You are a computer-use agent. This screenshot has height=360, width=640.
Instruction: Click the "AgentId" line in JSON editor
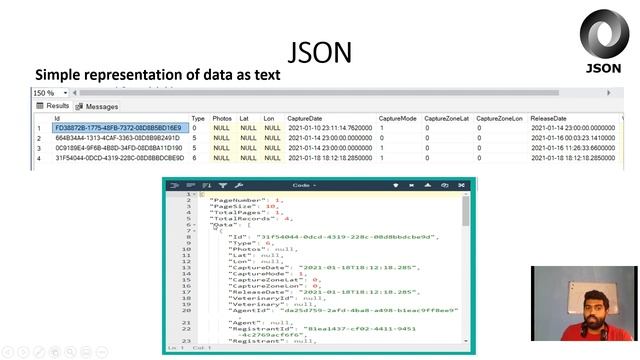343,311
